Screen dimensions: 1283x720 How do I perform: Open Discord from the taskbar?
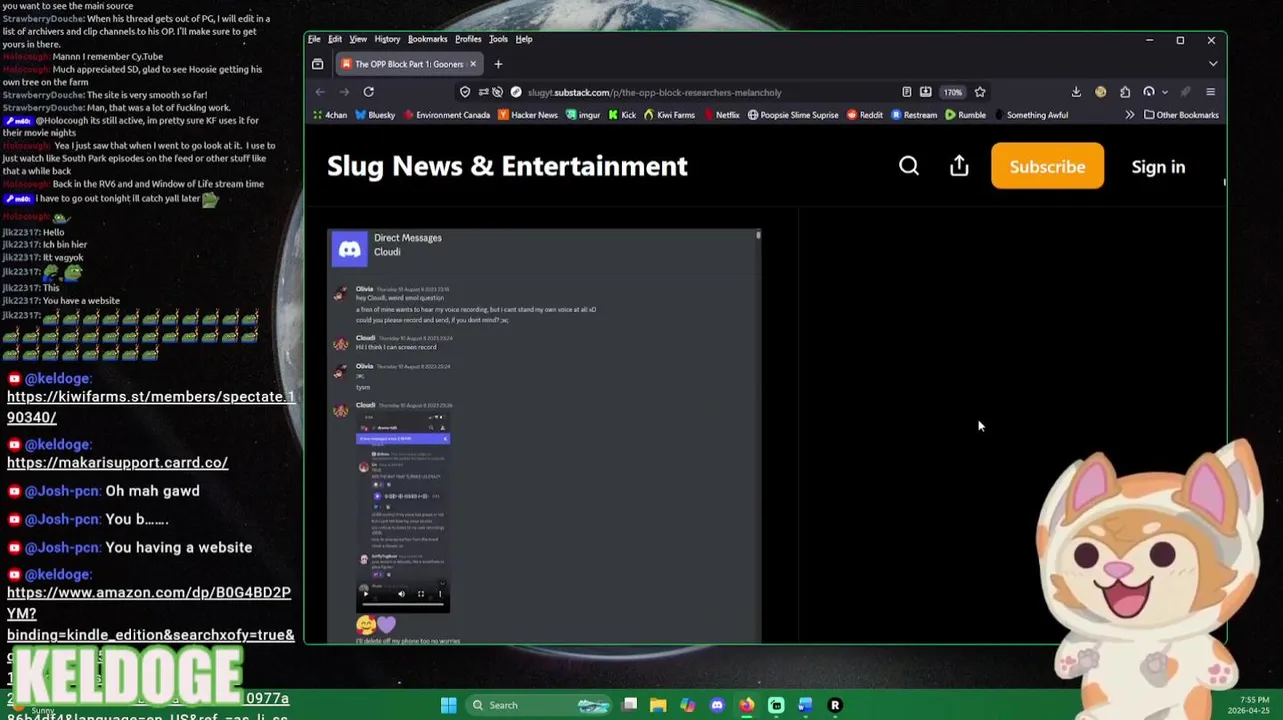(717, 706)
